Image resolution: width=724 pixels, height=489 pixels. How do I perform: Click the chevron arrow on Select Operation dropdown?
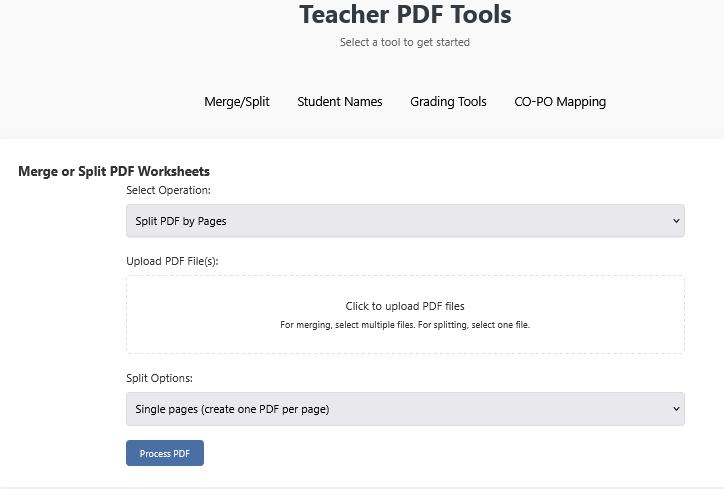tap(676, 221)
